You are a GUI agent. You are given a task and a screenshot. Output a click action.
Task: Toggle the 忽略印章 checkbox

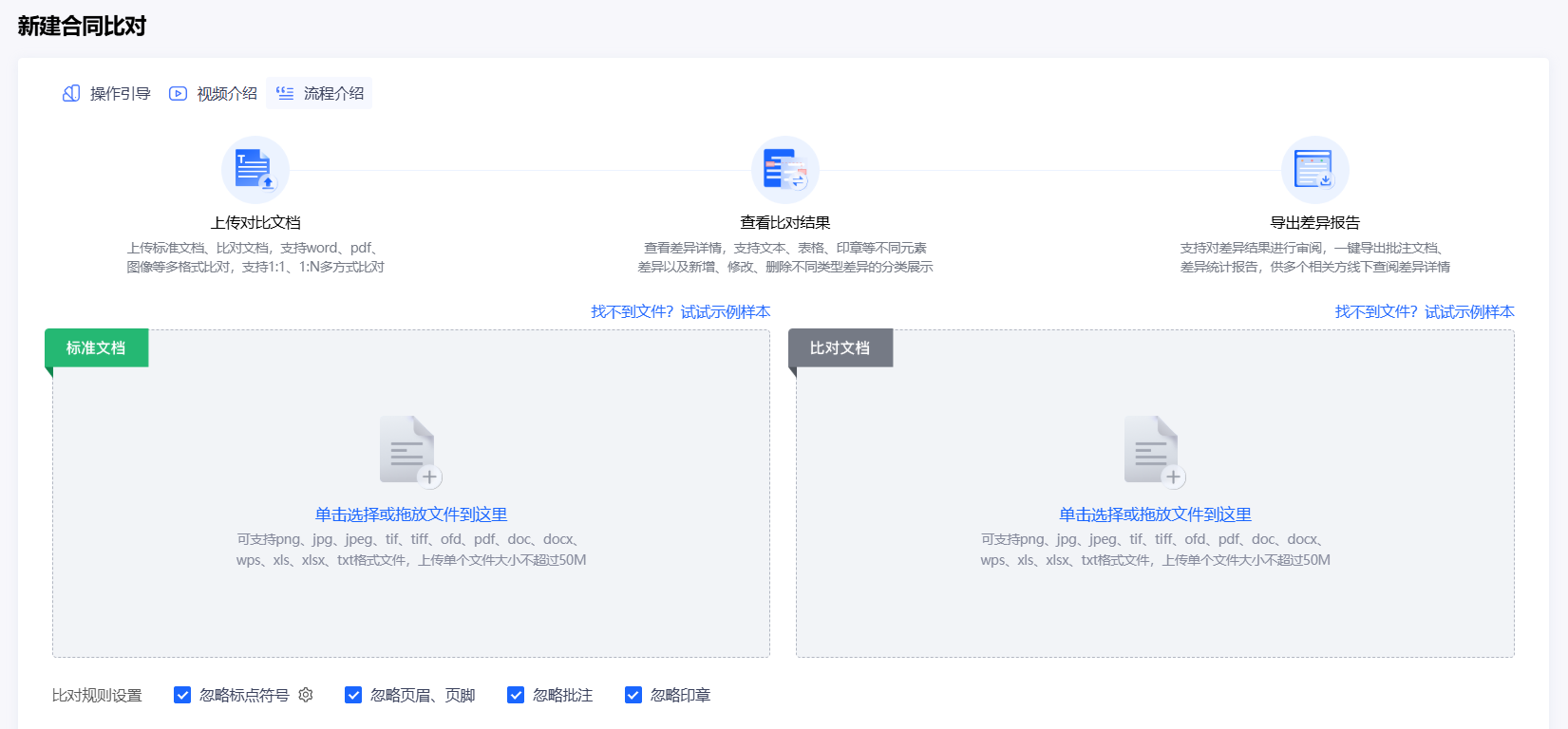[633, 695]
